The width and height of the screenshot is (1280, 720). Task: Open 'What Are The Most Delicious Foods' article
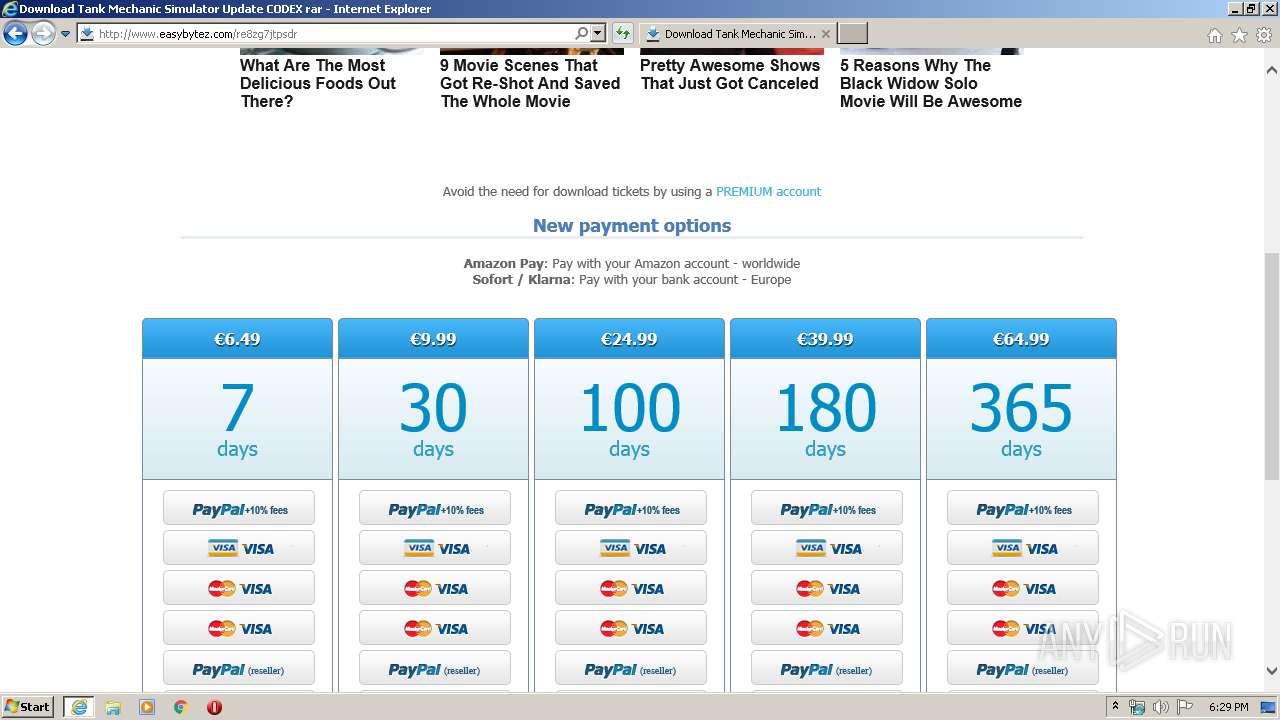tap(318, 83)
